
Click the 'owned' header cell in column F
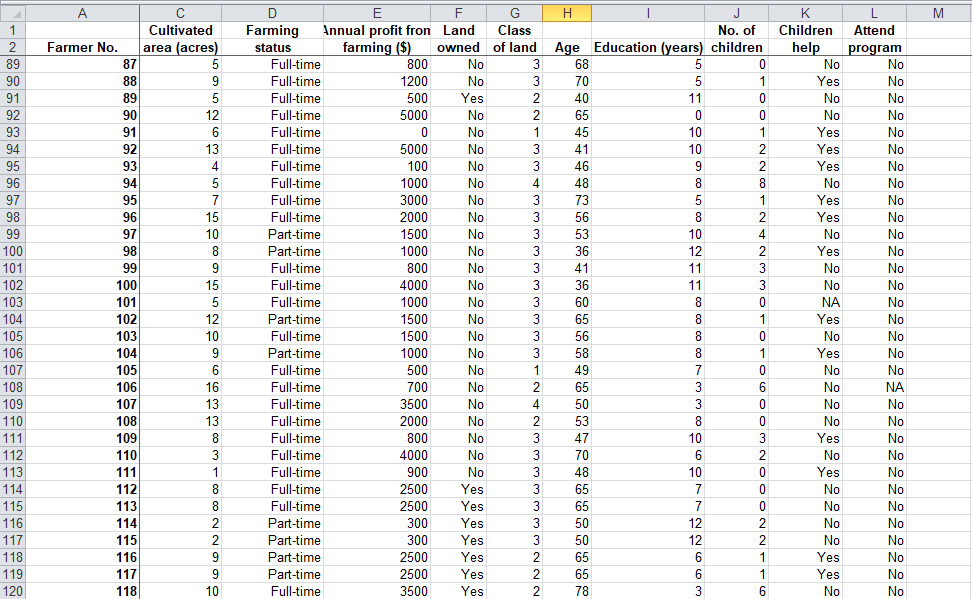click(459, 47)
